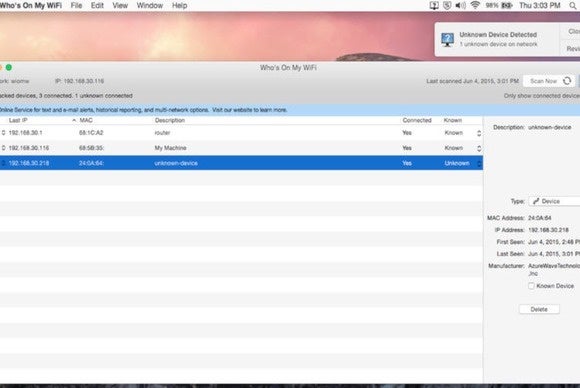Click the Last Seen date value
The height and width of the screenshot is (388, 580).
pyautogui.click(x=554, y=254)
